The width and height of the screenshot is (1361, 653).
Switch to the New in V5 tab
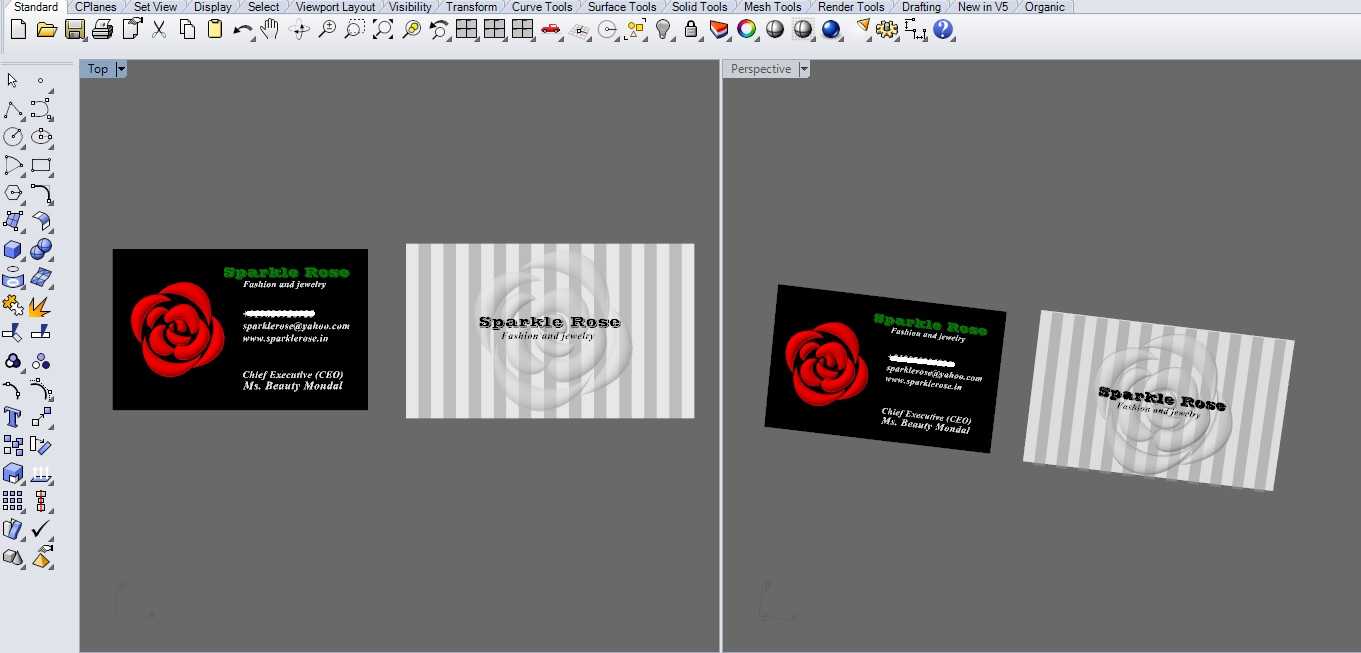pyautogui.click(x=983, y=7)
